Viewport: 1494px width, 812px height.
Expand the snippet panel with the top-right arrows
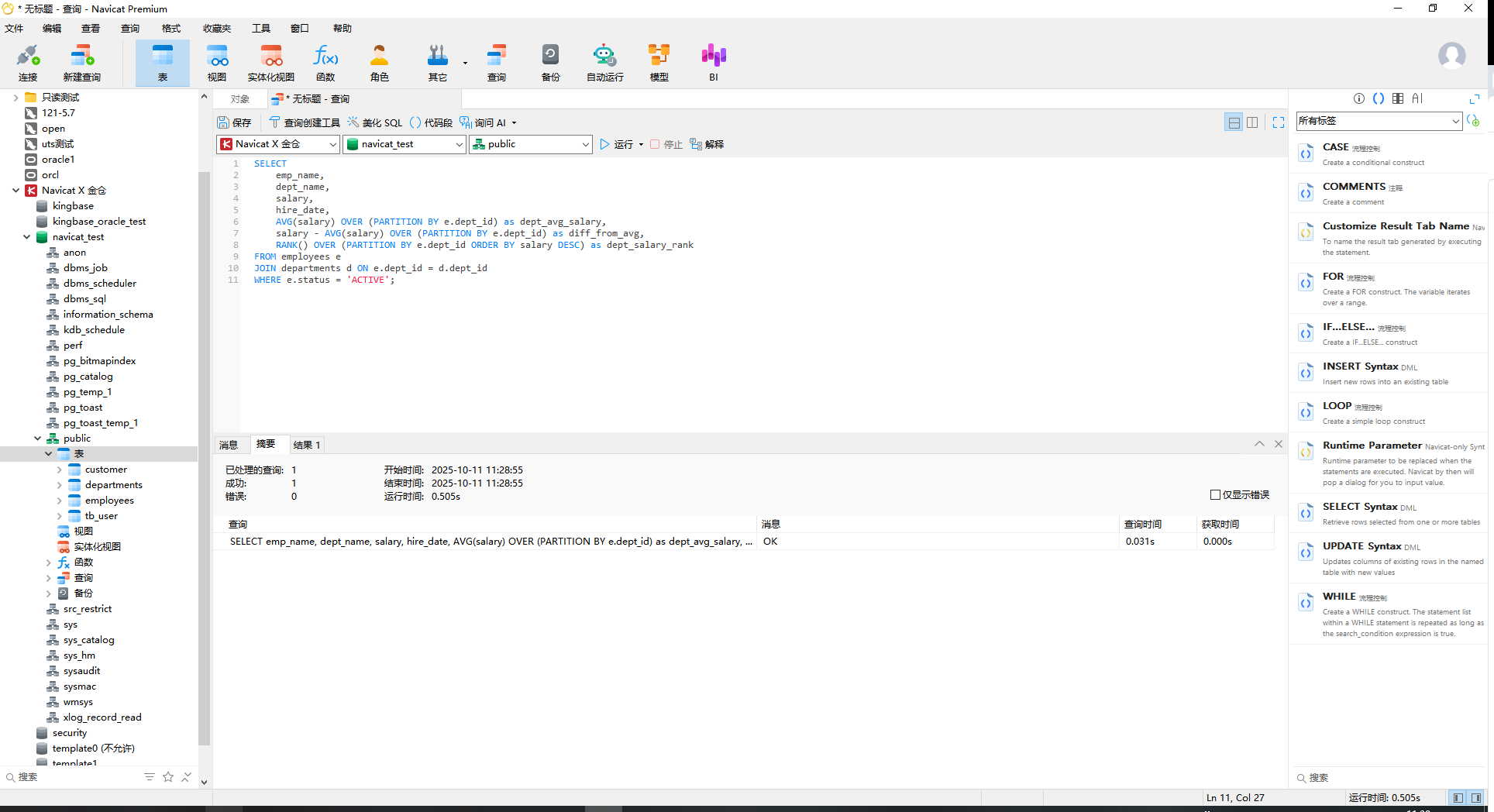pyautogui.click(x=1475, y=98)
